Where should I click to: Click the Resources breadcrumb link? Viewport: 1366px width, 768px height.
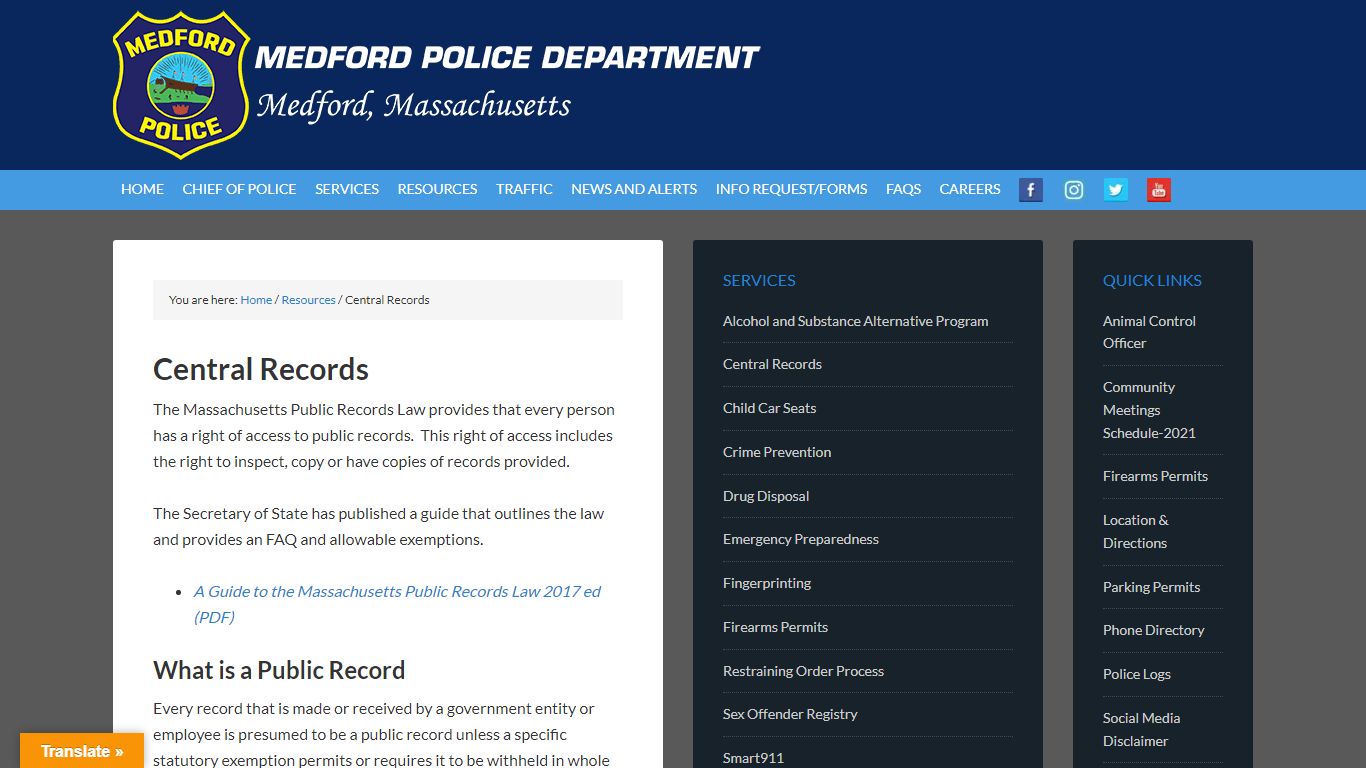point(308,300)
